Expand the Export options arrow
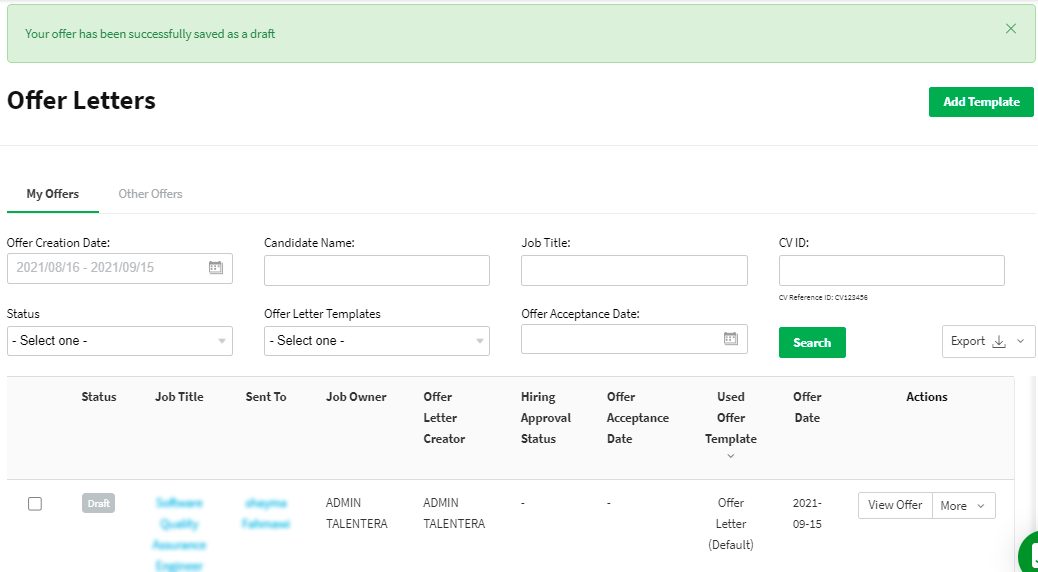1038x572 pixels. coord(1020,341)
